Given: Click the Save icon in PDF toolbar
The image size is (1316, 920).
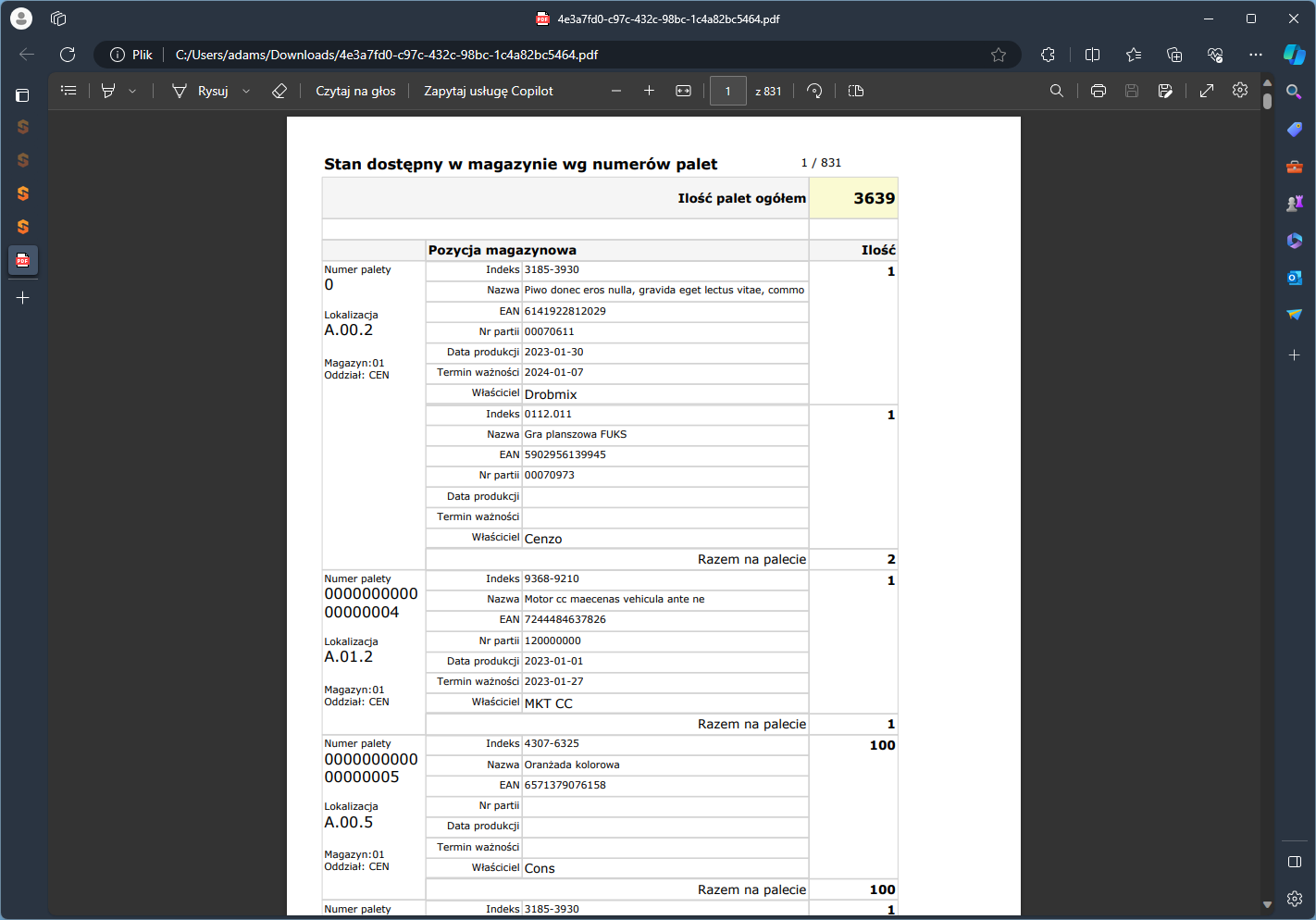Looking at the screenshot, I should click(1131, 91).
